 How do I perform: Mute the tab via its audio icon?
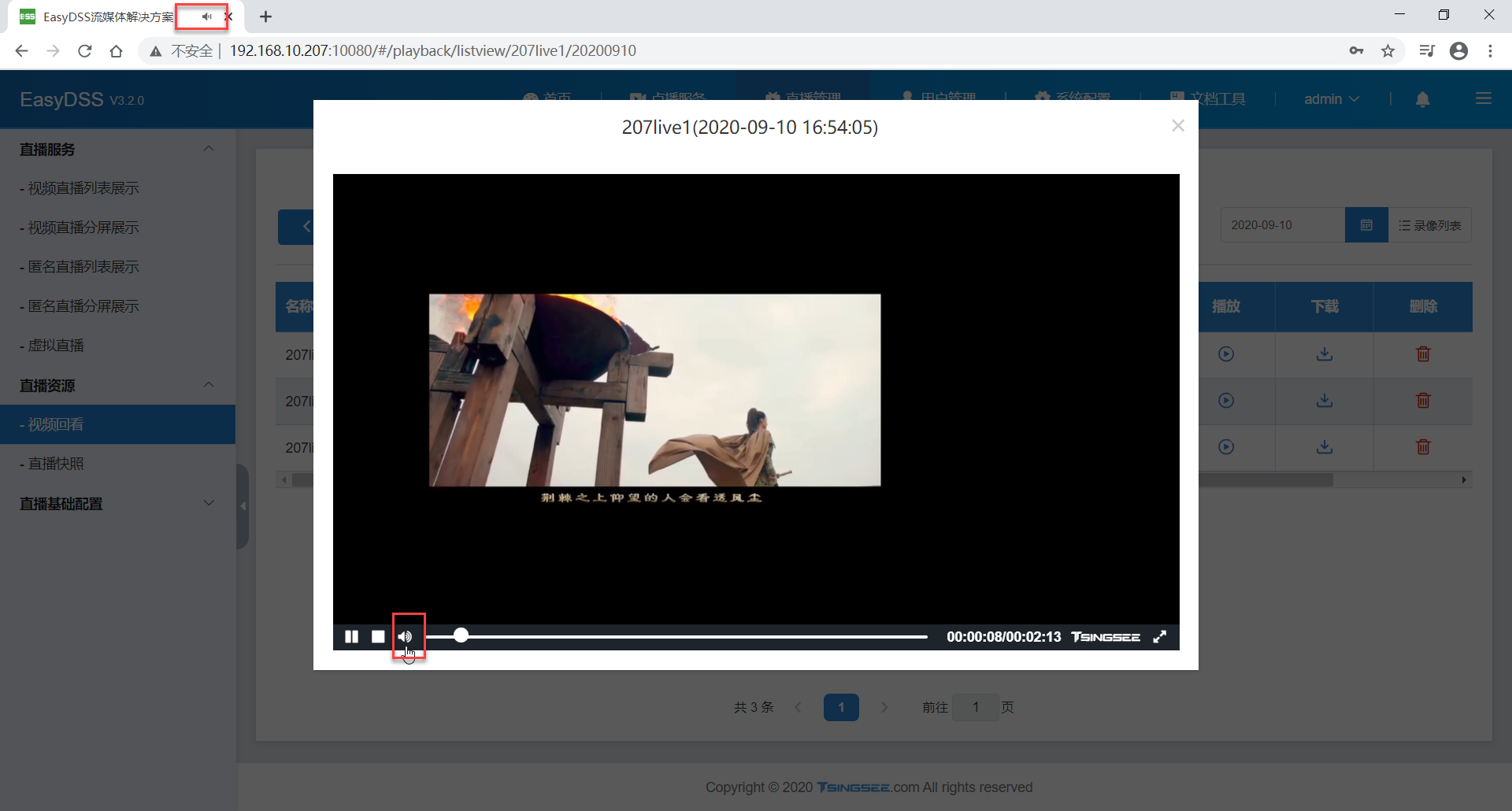206,17
